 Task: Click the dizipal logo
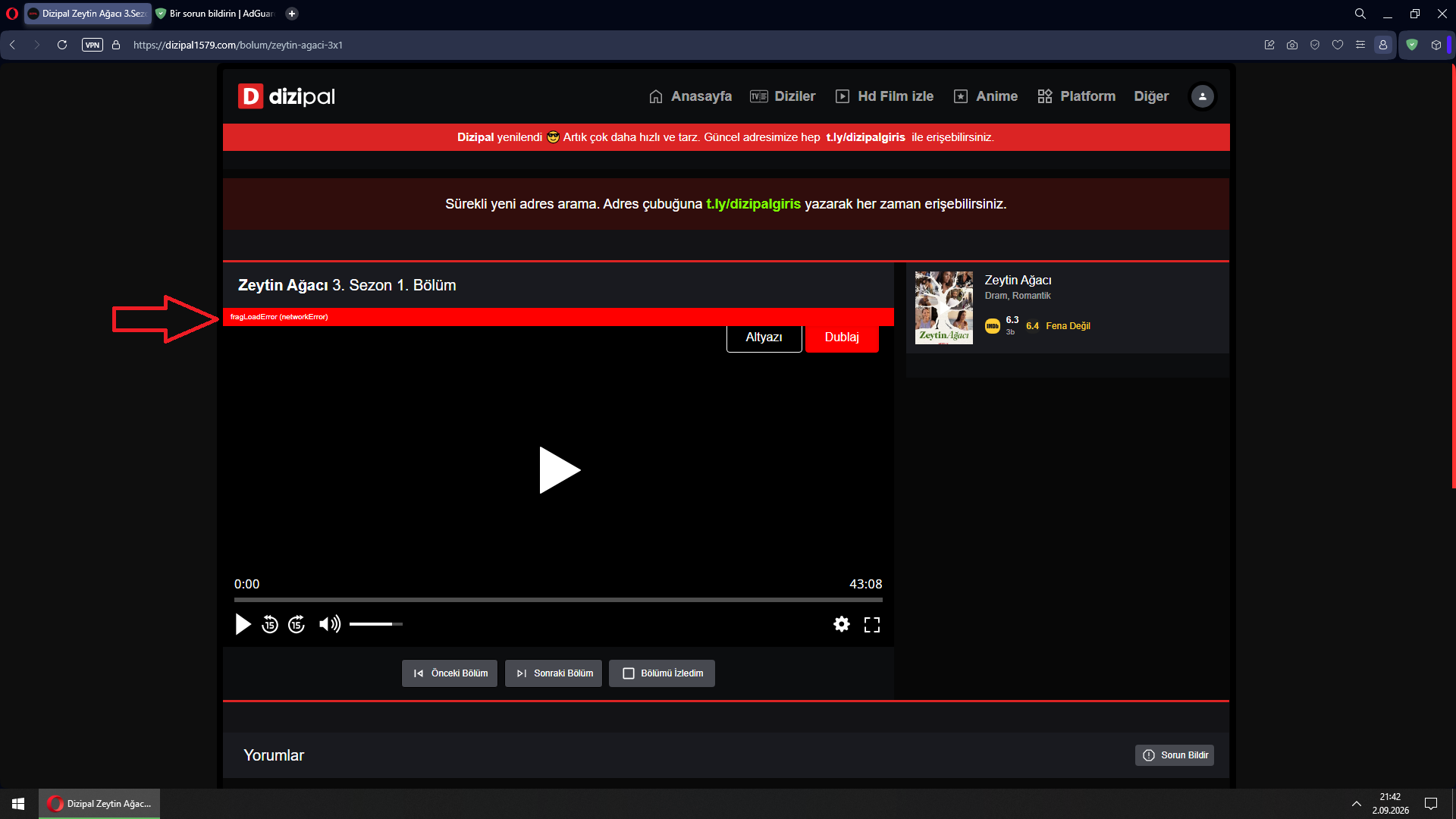(x=287, y=96)
